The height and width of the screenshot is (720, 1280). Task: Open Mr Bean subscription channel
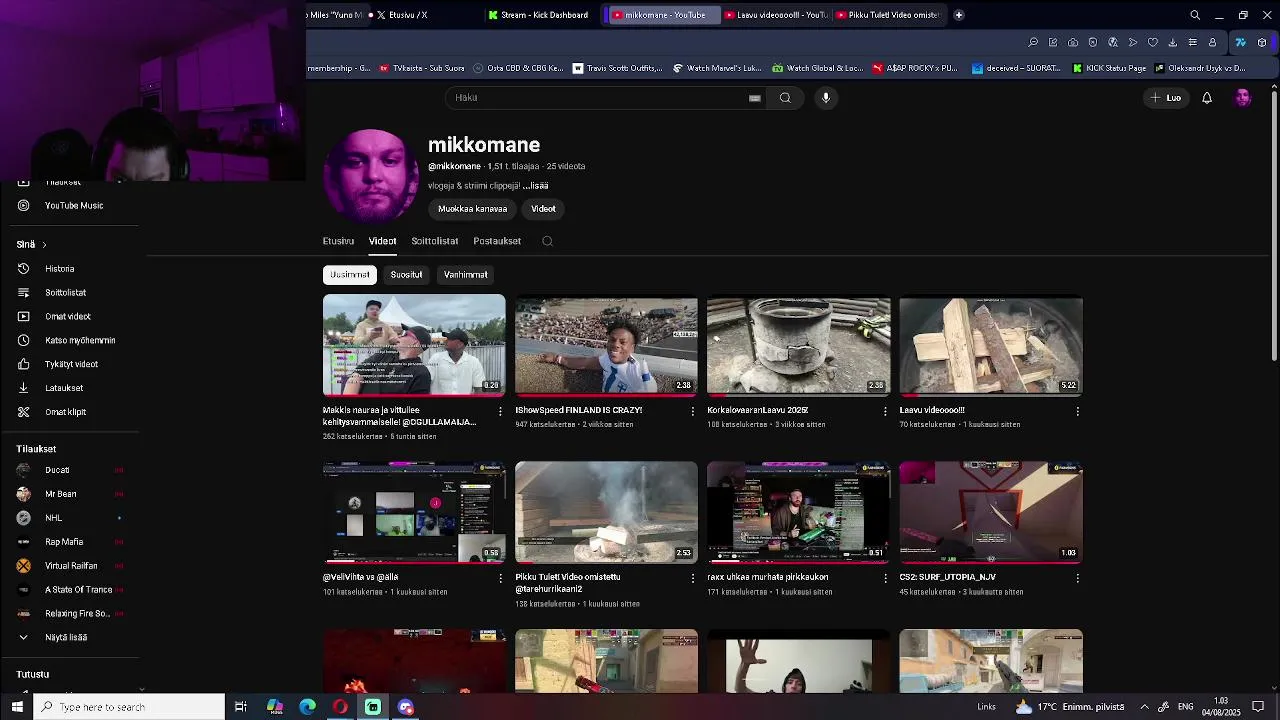click(60, 494)
